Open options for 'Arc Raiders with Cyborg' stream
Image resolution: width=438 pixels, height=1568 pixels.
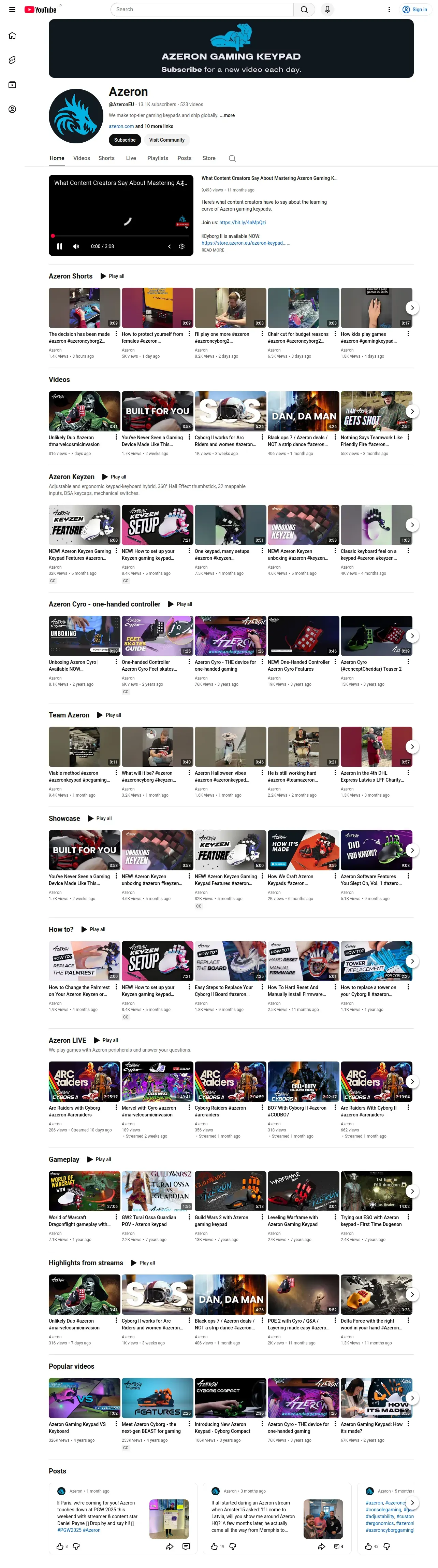[116, 1108]
